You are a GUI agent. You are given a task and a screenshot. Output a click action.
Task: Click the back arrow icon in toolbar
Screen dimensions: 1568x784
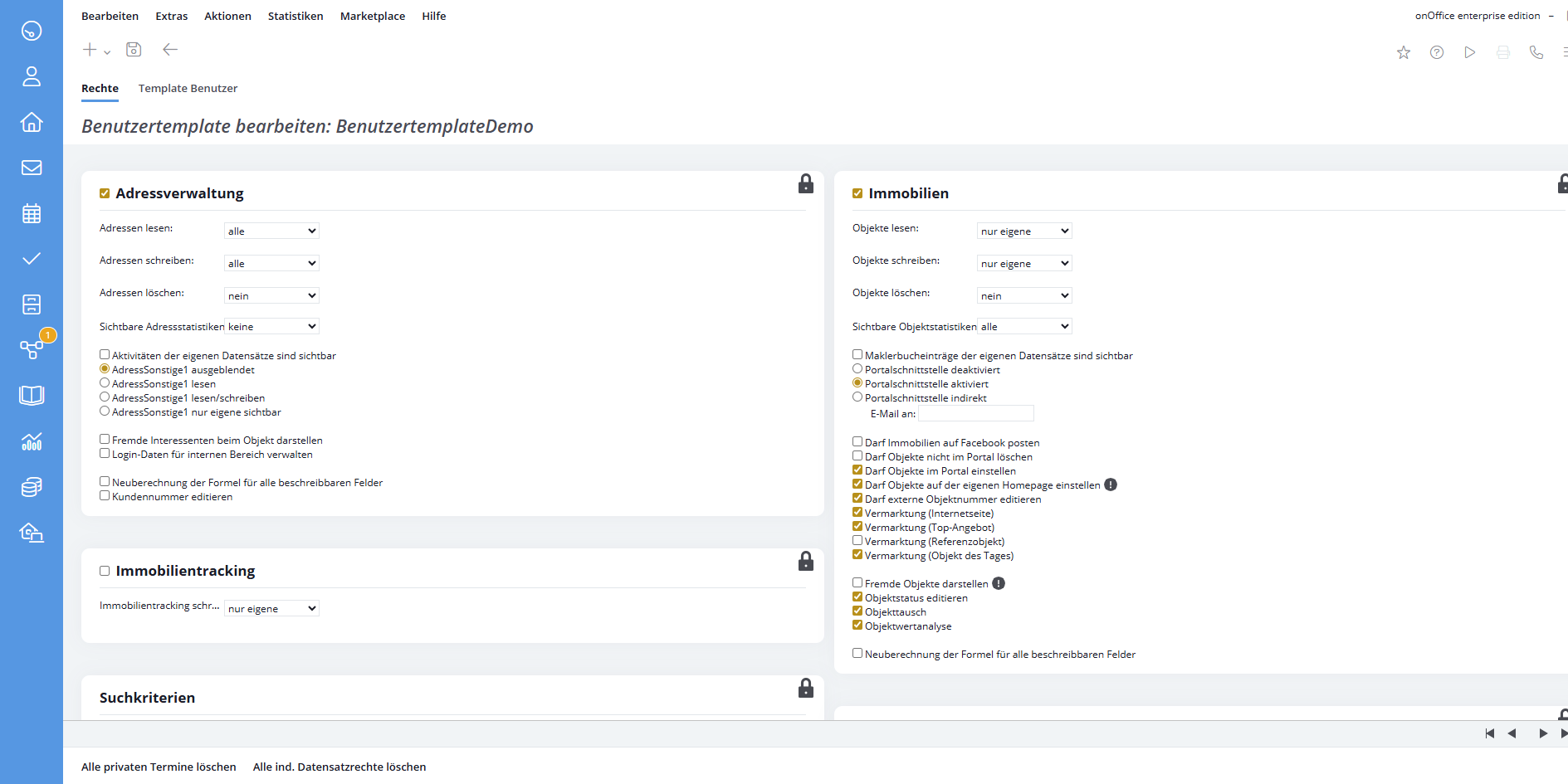[170, 50]
